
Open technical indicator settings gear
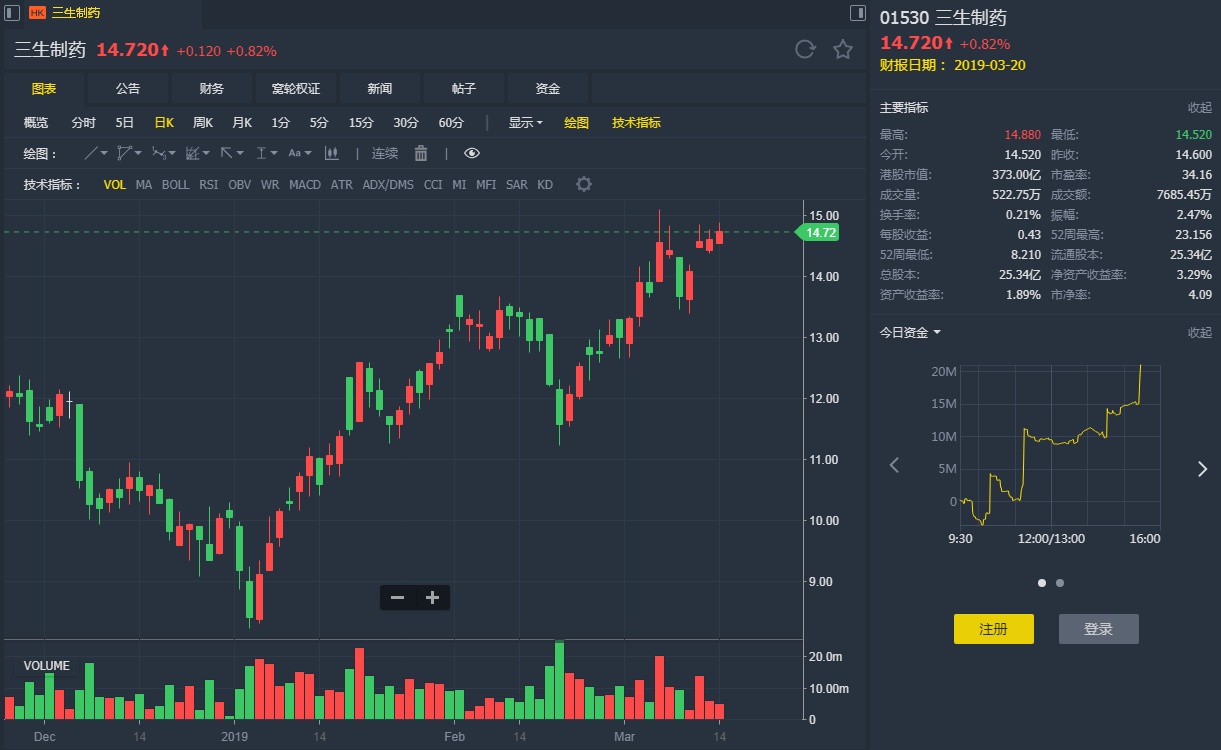[584, 184]
